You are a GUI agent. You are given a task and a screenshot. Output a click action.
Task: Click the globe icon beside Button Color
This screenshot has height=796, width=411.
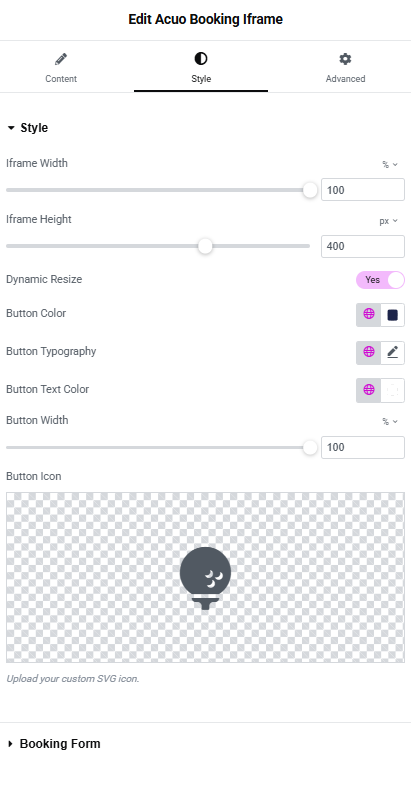[368, 314]
